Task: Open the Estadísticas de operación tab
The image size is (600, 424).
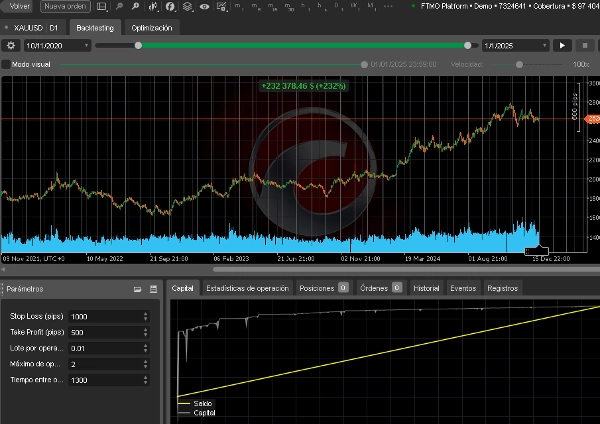Action: (x=246, y=288)
